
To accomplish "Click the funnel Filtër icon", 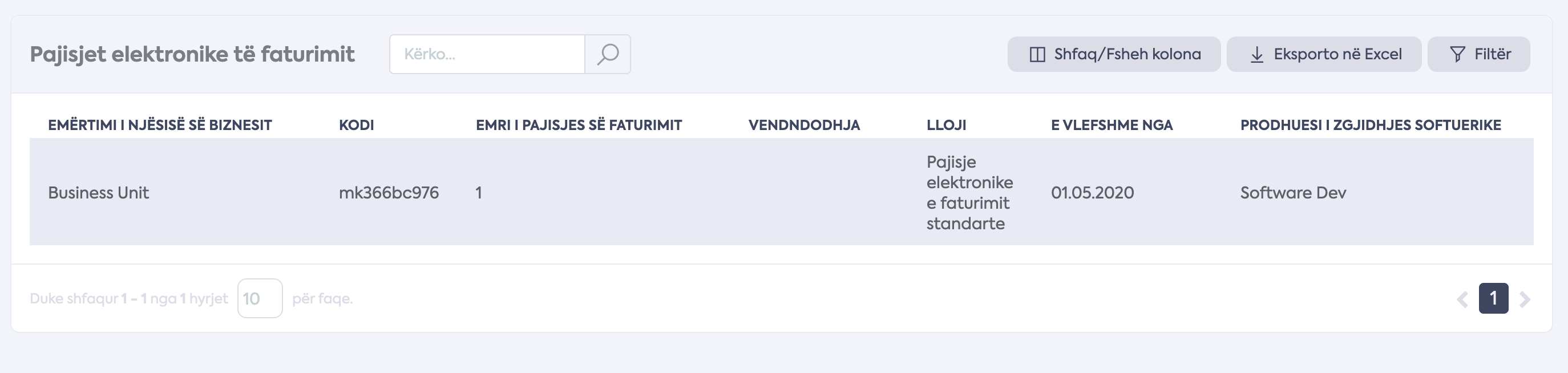I will [x=1458, y=55].
